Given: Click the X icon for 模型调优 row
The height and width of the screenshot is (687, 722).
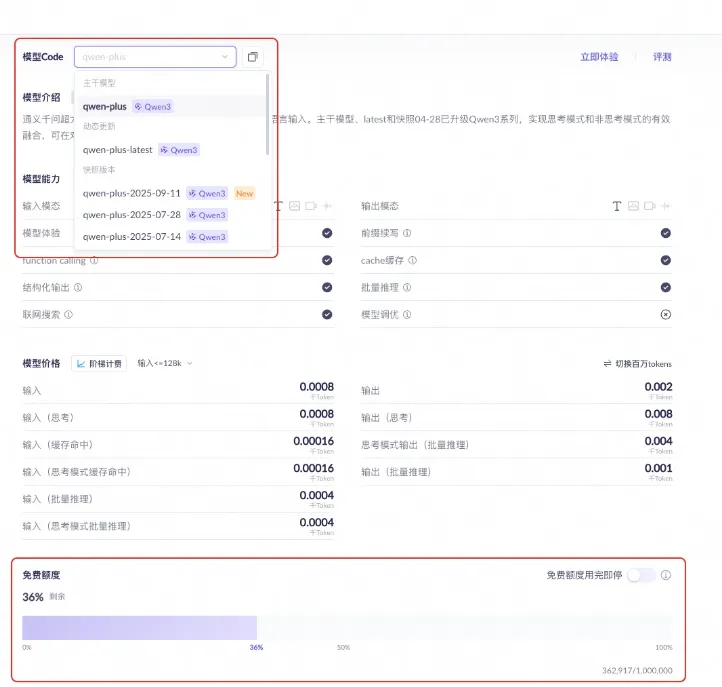Looking at the screenshot, I should pos(666,314).
